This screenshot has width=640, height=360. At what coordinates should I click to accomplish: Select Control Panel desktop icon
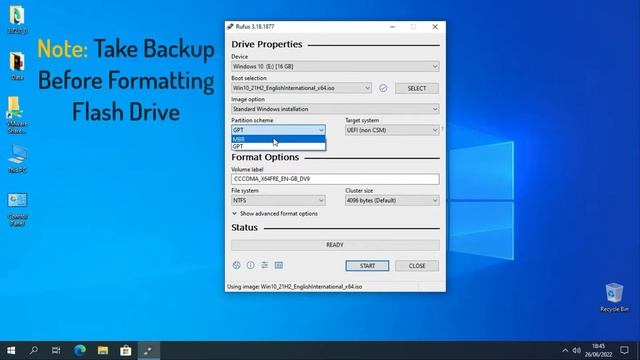click(17, 209)
